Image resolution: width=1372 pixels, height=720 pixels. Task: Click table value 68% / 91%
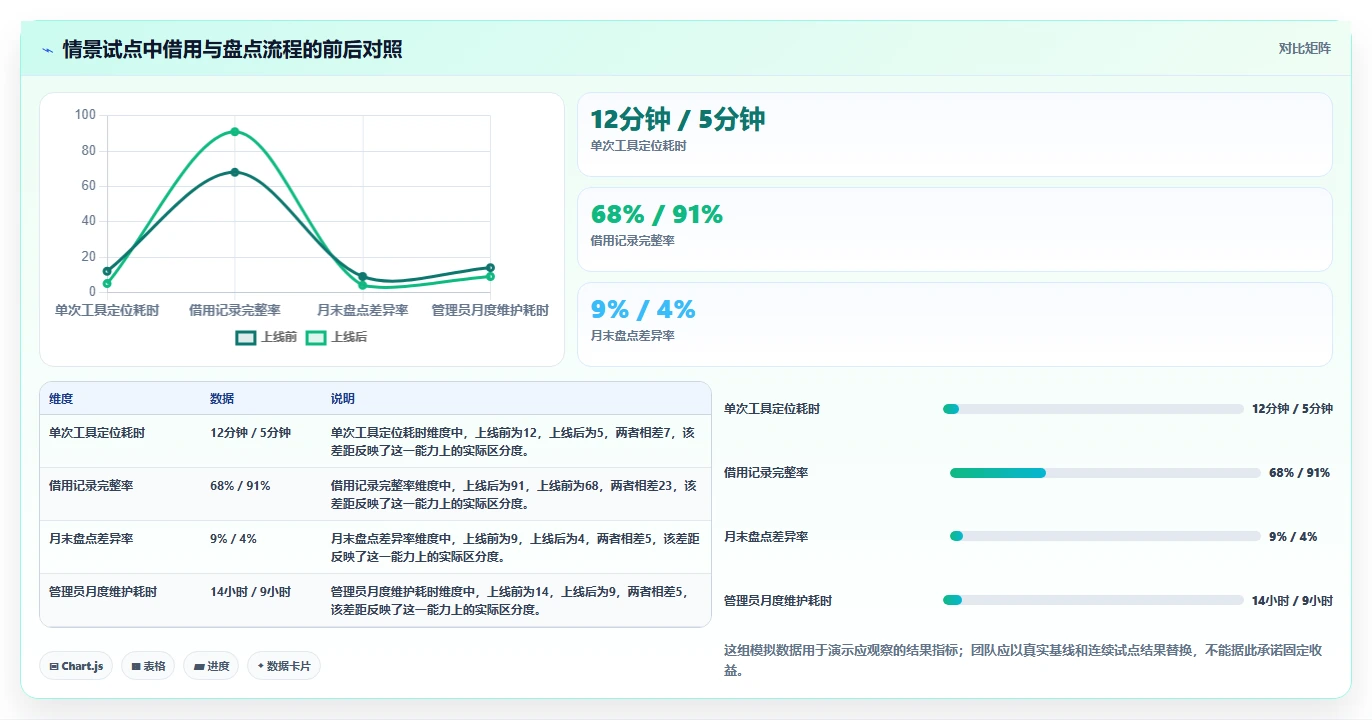pos(240,486)
